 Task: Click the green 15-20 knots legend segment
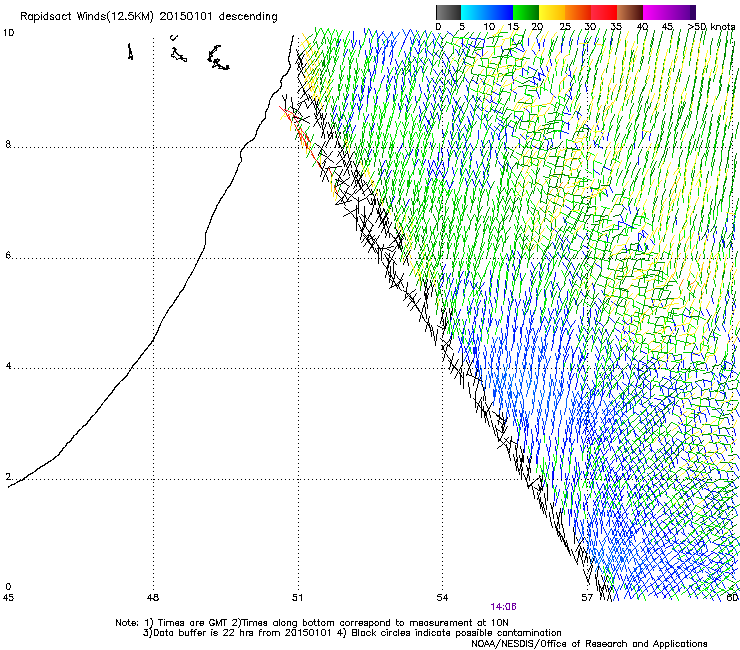pos(526,12)
